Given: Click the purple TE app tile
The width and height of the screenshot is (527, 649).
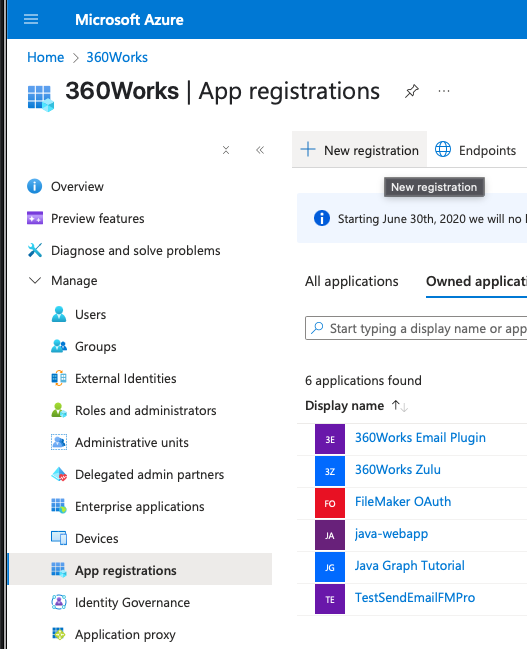Looking at the screenshot, I should 330,599.
